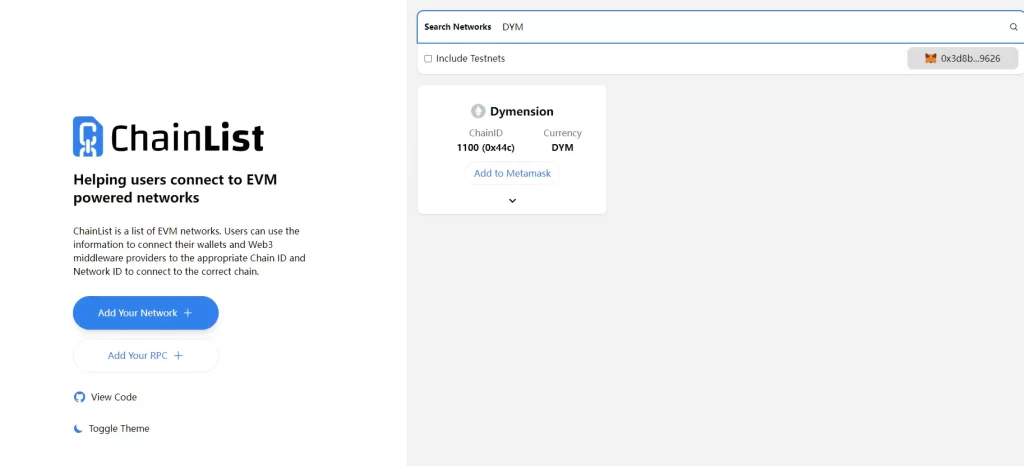The width and height of the screenshot is (1024, 466).
Task: Click the Add Your Network button
Action: (x=146, y=313)
